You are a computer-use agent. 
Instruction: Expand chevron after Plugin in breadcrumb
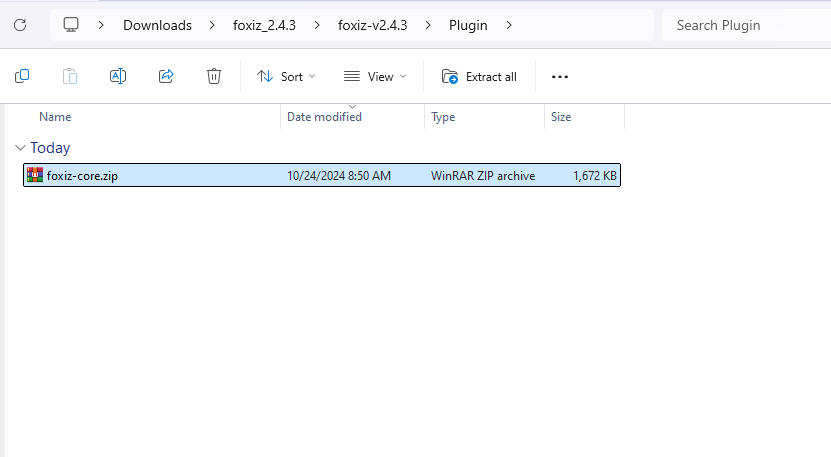click(x=509, y=25)
